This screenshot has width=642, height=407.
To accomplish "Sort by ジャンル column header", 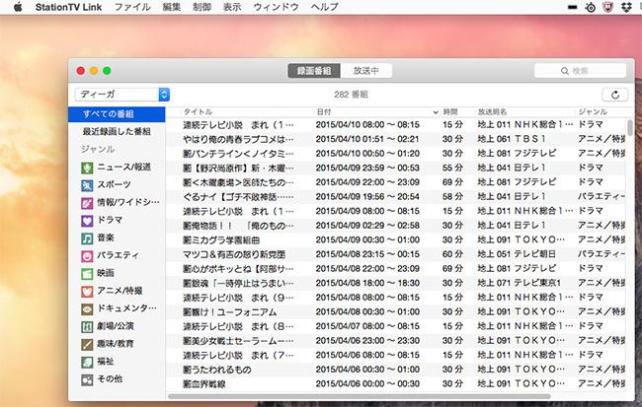I will tap(593, 112).
